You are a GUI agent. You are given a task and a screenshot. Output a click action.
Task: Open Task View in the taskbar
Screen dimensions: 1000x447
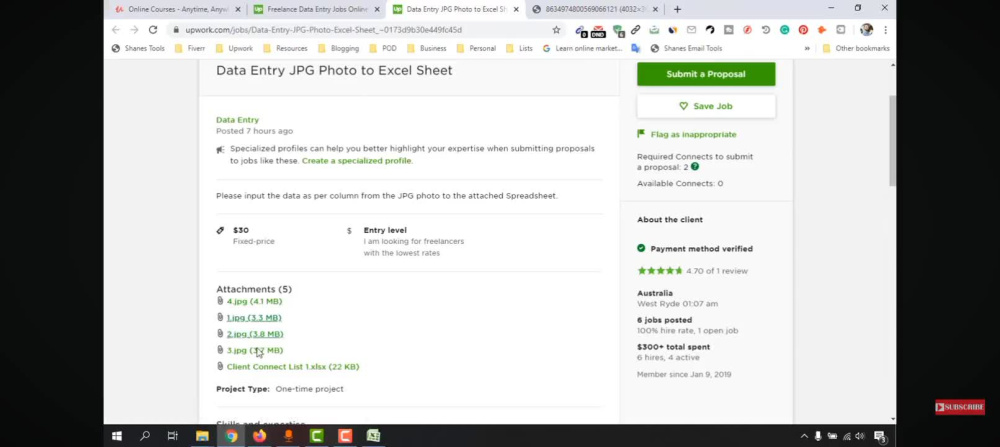[173, 436]
